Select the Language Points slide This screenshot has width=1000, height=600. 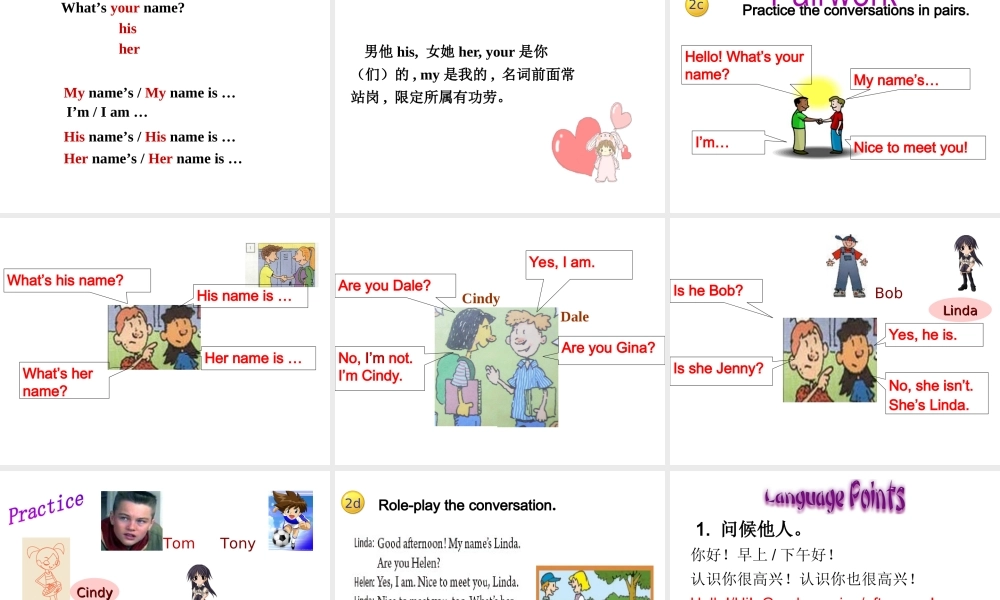(835, 536)
